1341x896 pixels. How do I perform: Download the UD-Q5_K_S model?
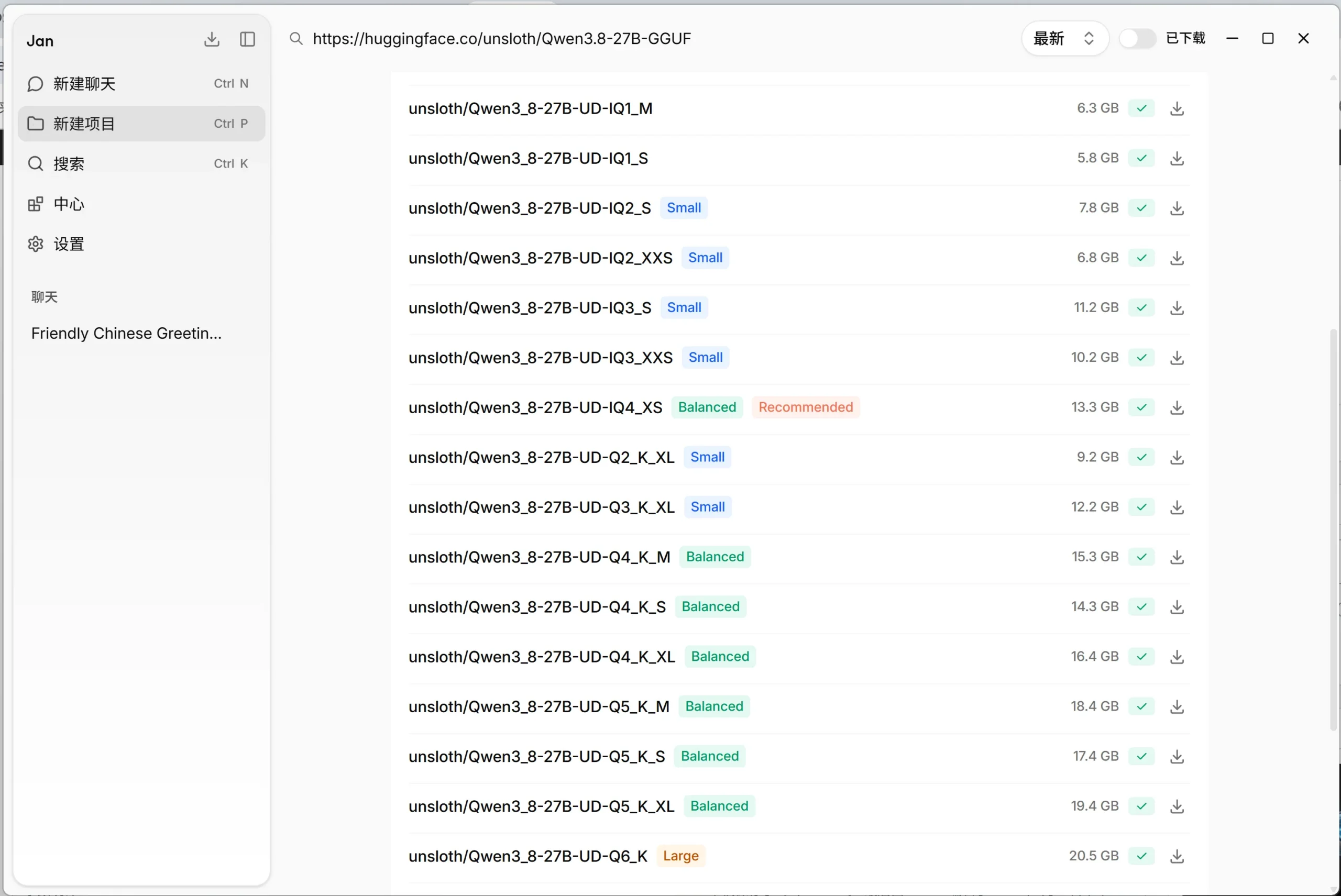coord(1177,757)
